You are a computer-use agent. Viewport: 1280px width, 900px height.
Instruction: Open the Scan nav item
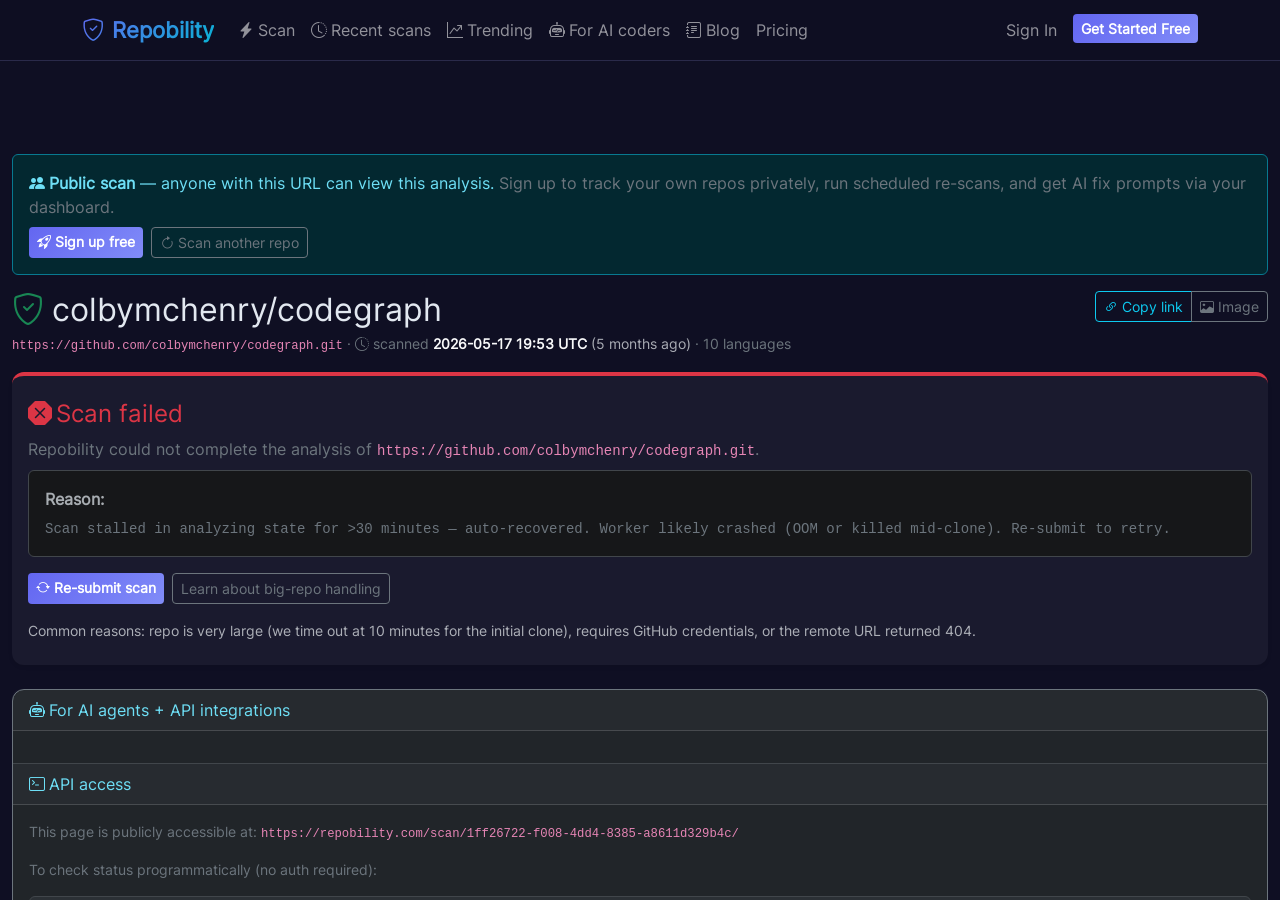(x=267, y=30)
